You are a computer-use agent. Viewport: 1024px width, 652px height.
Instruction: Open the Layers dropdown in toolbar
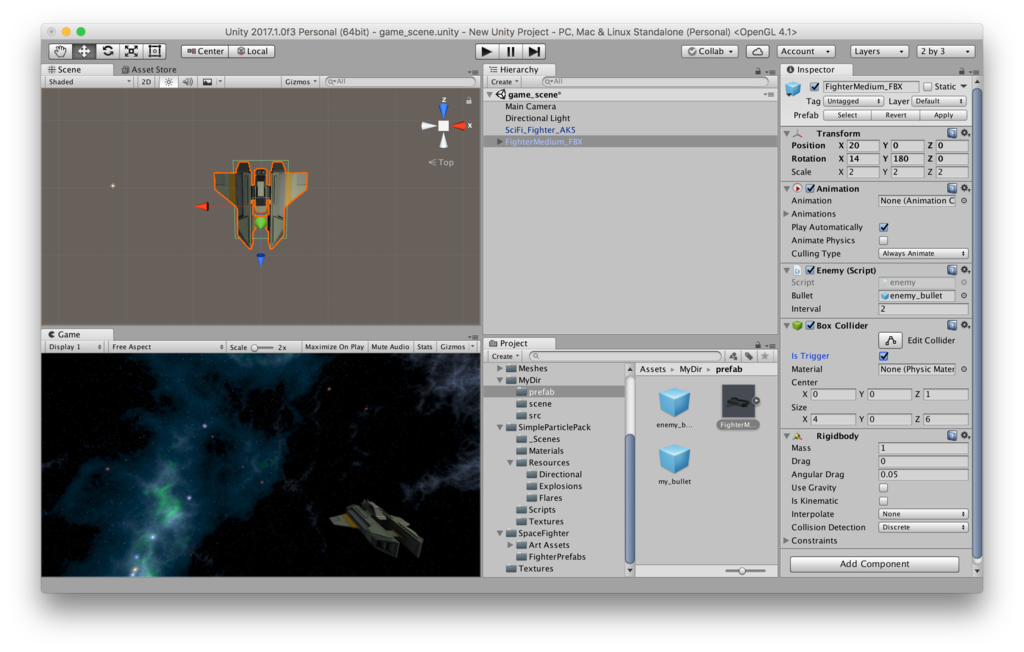click(x=878, y=51)
